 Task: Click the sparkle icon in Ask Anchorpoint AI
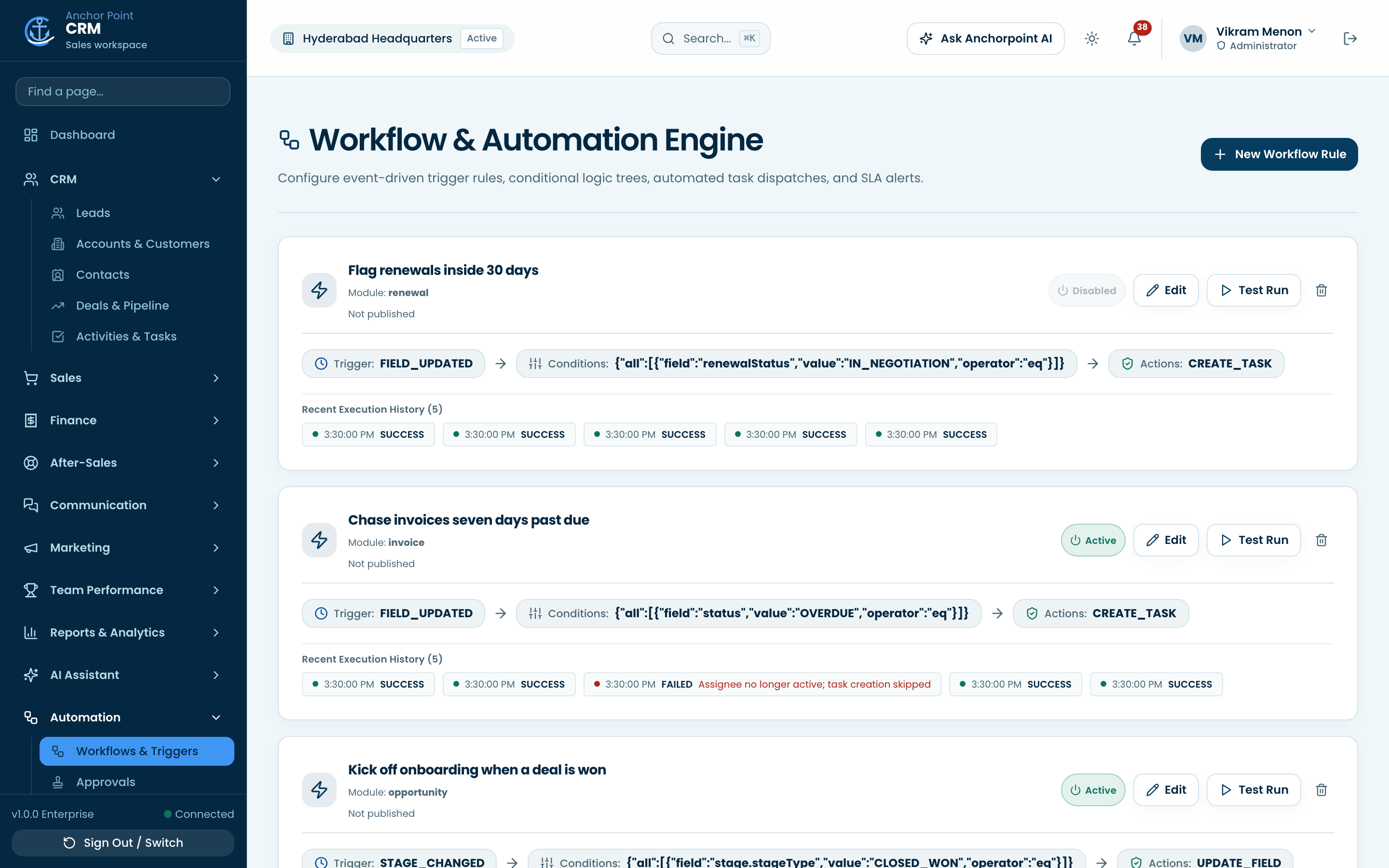[926, 39]
